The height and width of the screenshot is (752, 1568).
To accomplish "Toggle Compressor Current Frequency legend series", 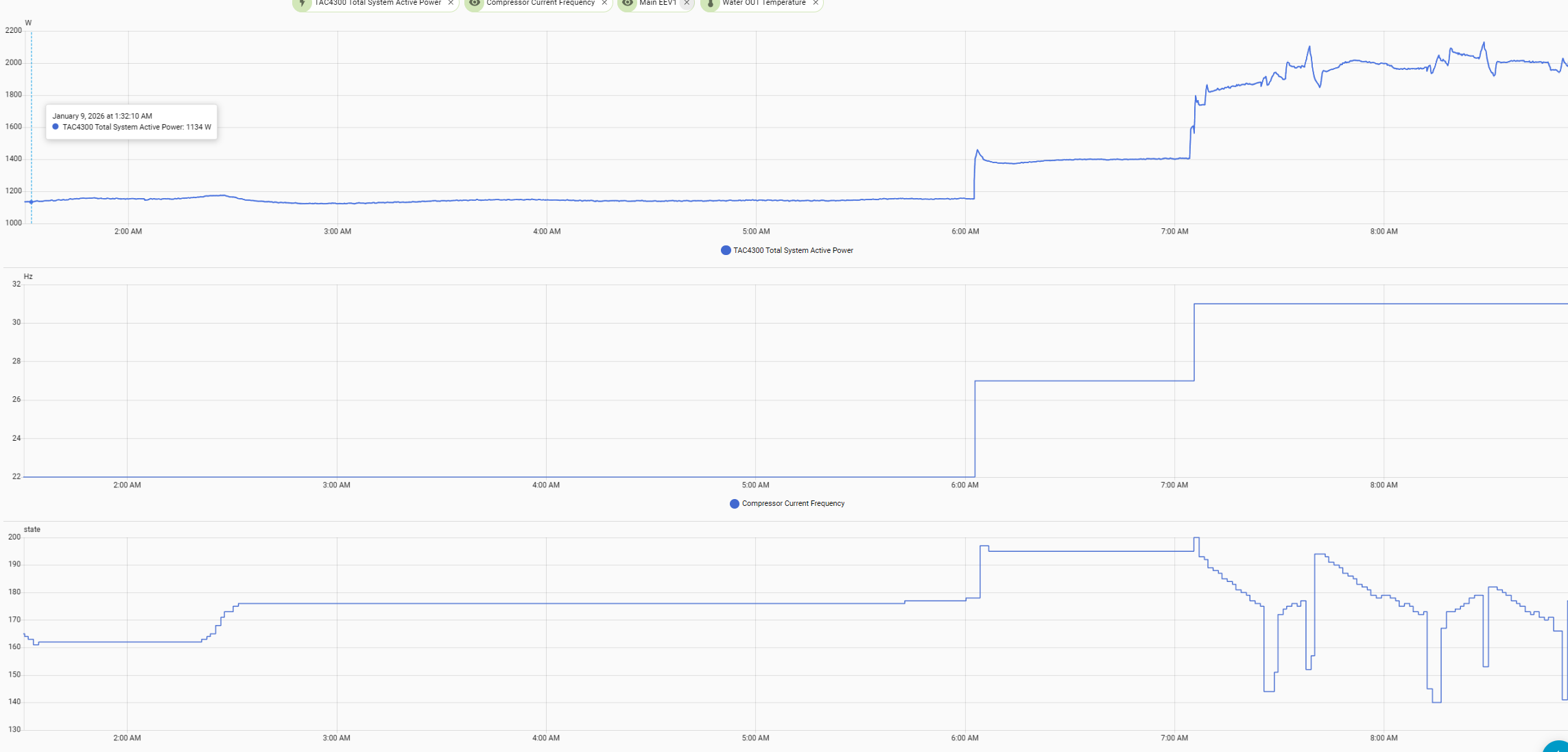I will coord(793,503).
